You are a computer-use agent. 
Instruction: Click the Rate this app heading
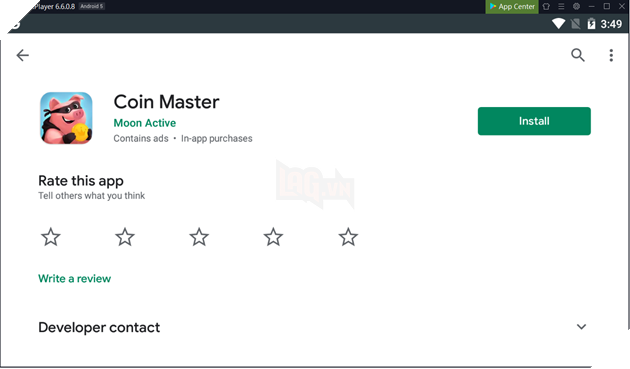[x=81, y=181]
